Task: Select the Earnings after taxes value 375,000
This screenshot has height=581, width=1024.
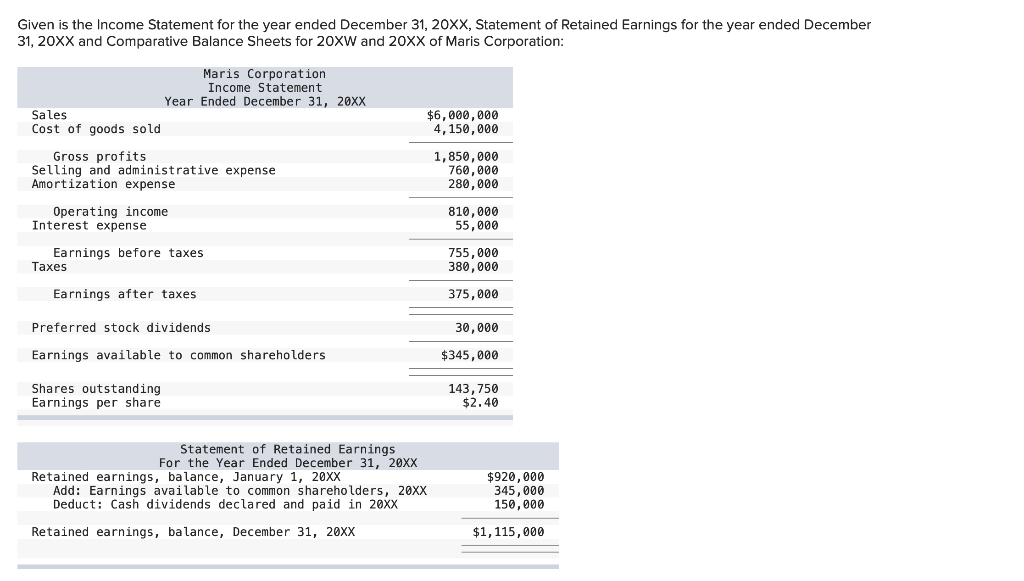Action: [x=476, y=293]
